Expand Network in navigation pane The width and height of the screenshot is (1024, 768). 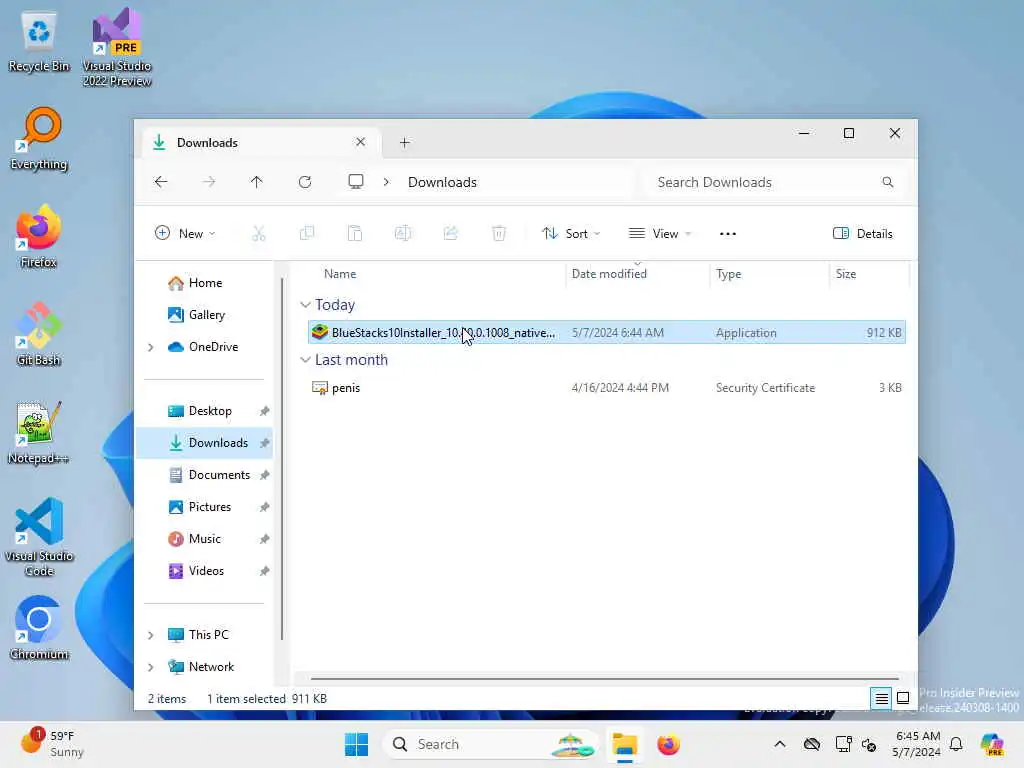coord(151,667)
